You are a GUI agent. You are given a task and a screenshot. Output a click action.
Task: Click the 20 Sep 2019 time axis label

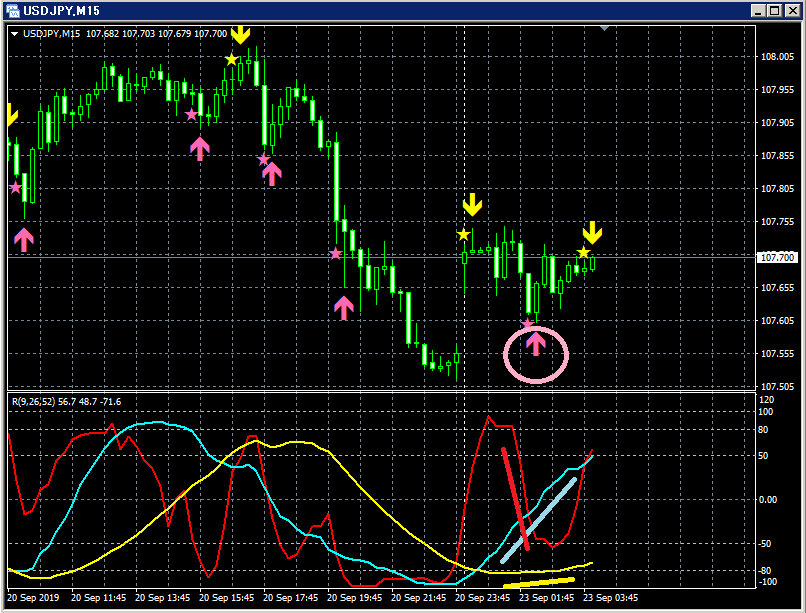coord(33,598)
